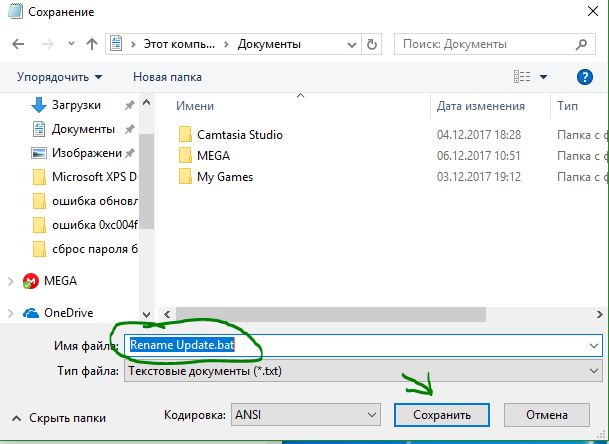The width and height of the screenshot is (609, 444).
Task: Open the file name history dropdown arrow
Action: click(x=593, y=345)
